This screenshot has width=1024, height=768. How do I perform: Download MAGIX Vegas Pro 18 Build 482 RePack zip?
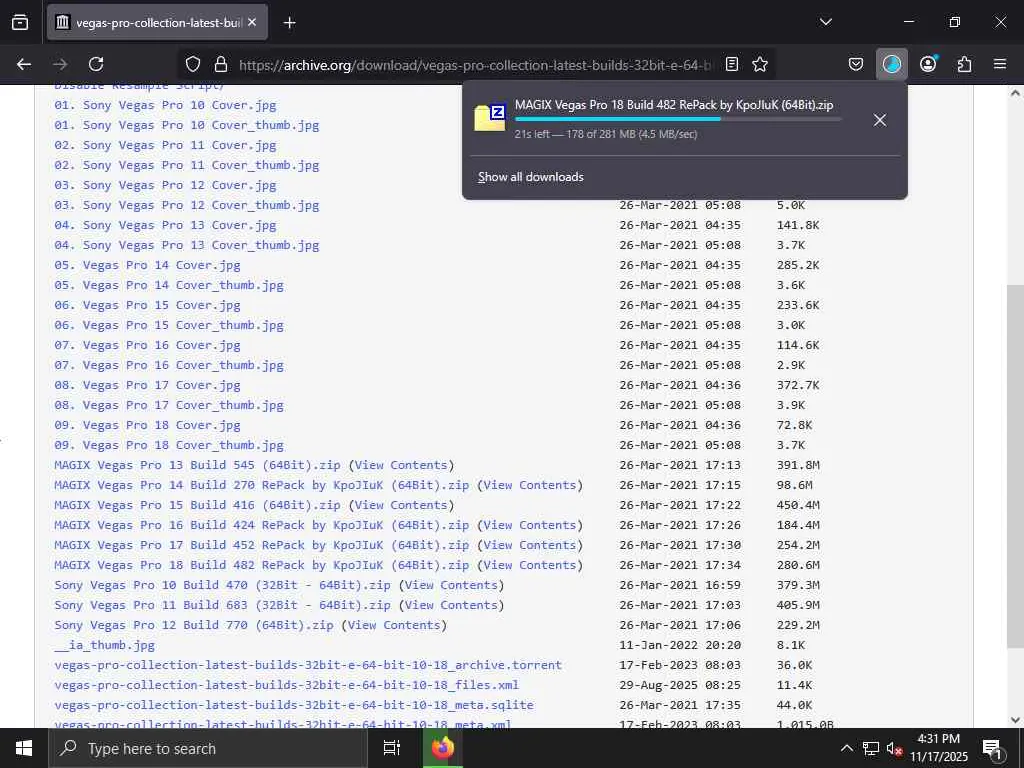pos(261,566)
